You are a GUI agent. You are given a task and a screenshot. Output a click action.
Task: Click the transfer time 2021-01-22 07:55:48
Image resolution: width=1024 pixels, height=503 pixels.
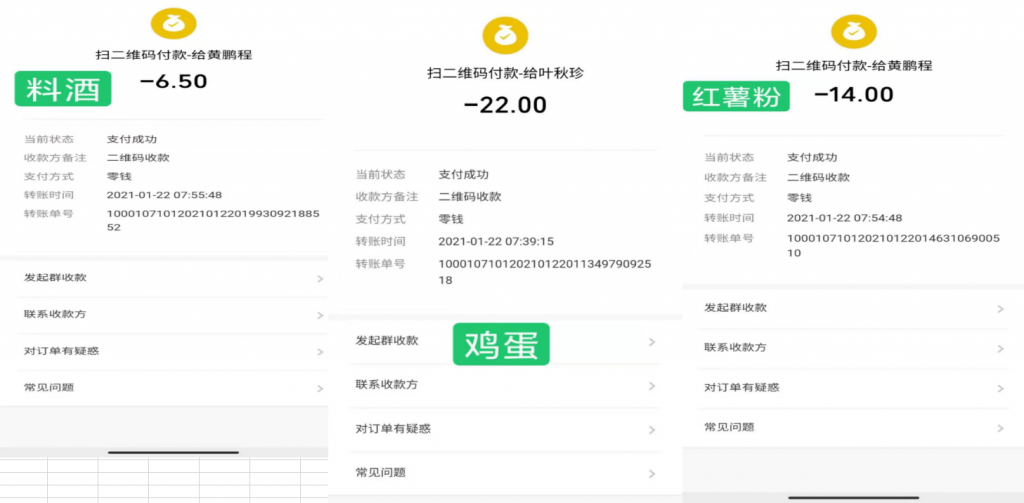[x=164, y=194]
